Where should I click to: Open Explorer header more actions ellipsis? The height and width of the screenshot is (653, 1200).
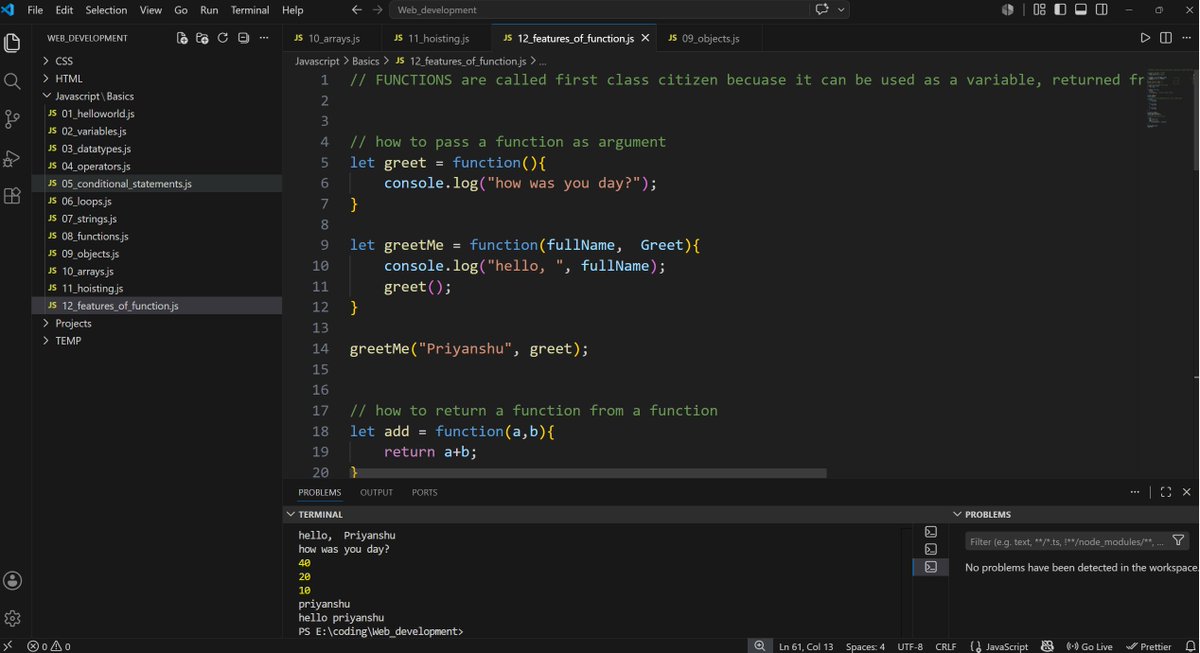click(264, 38)
